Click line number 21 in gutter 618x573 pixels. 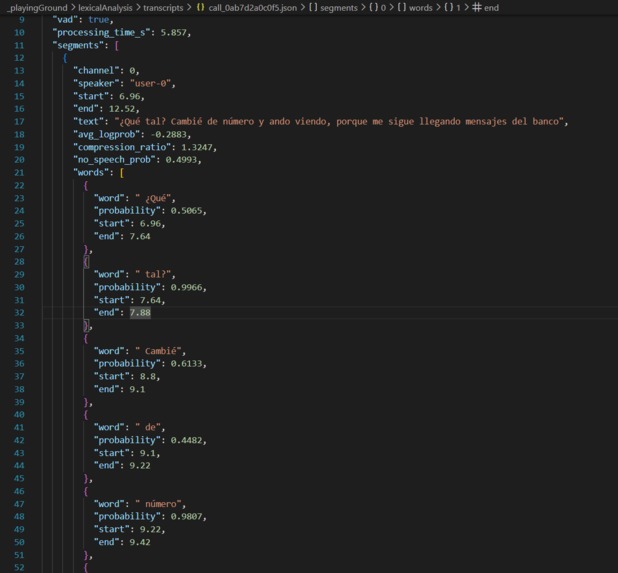point(19,173)
